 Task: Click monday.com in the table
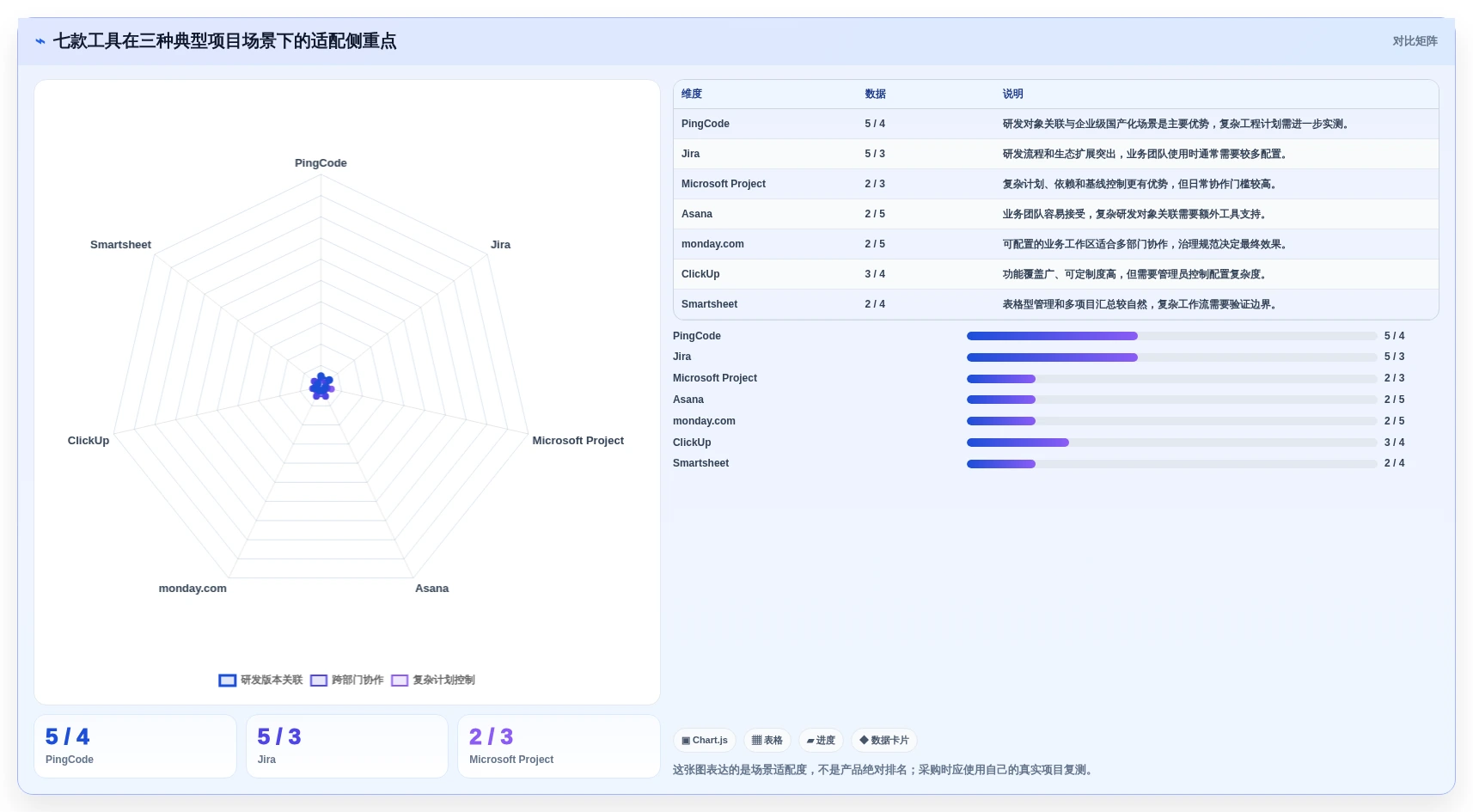712,244
